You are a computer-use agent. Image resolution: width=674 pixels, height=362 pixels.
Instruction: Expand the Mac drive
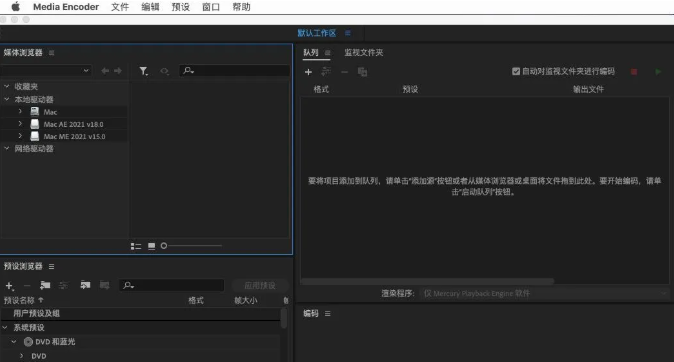point(20,111)
